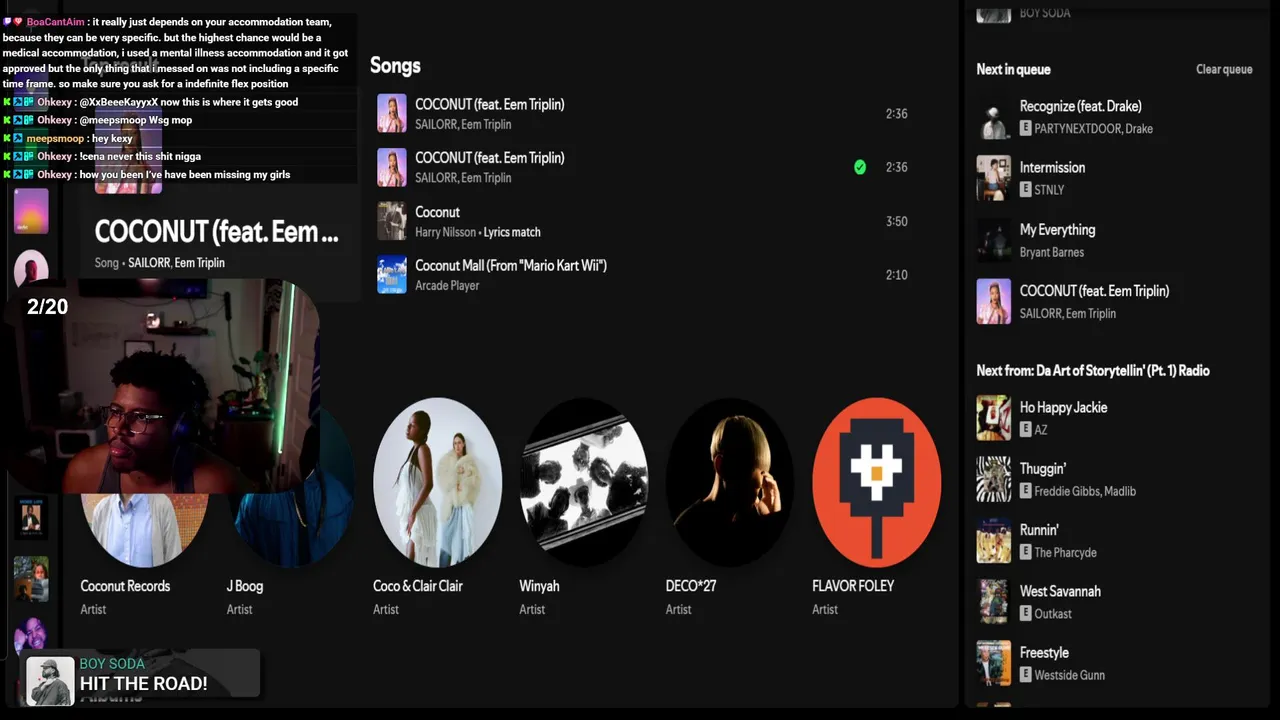
Task: Open Outkast artist link
Action: tap(1053, 614)
